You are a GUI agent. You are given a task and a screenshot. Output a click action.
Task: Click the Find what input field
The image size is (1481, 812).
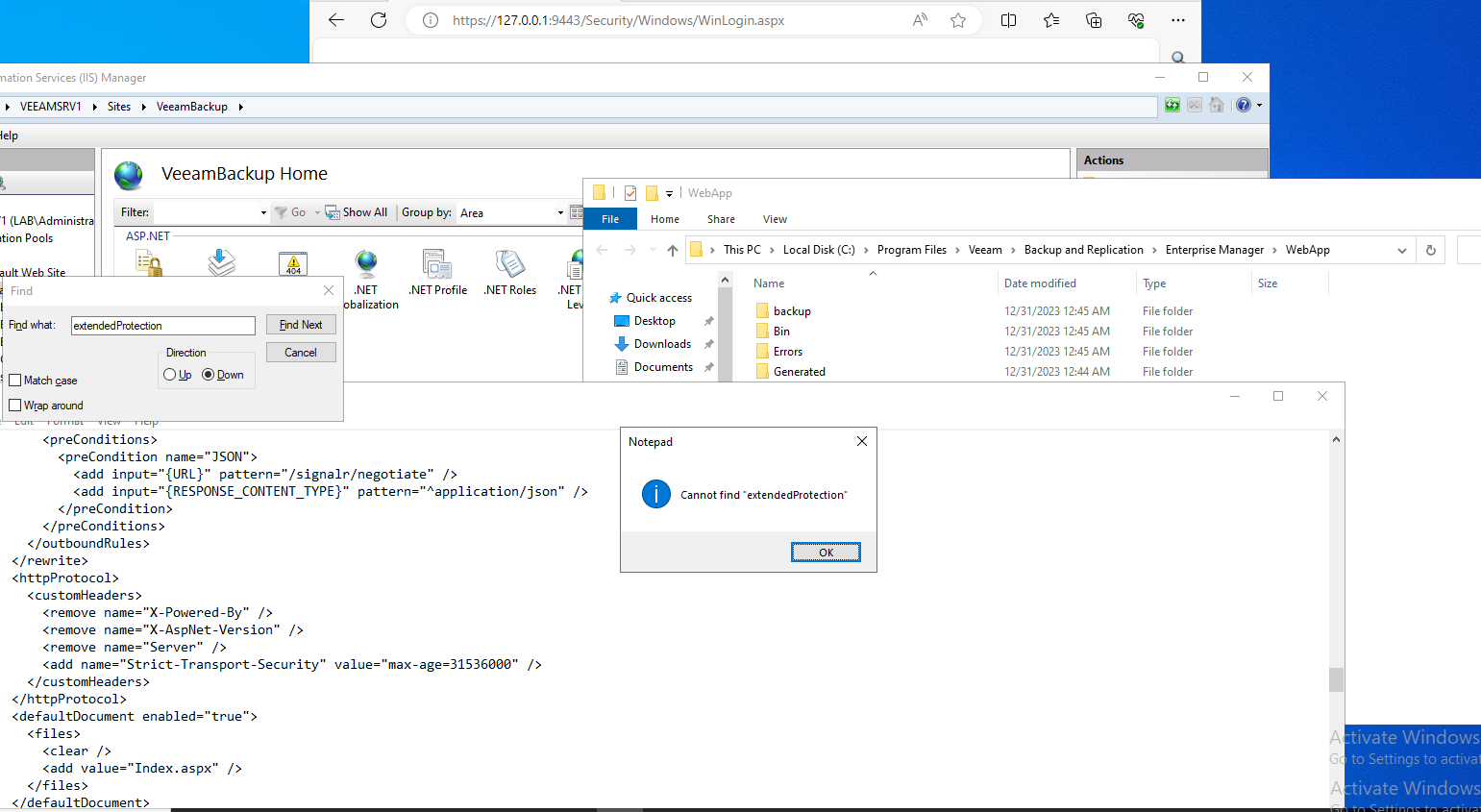click(x=163, y=326)
